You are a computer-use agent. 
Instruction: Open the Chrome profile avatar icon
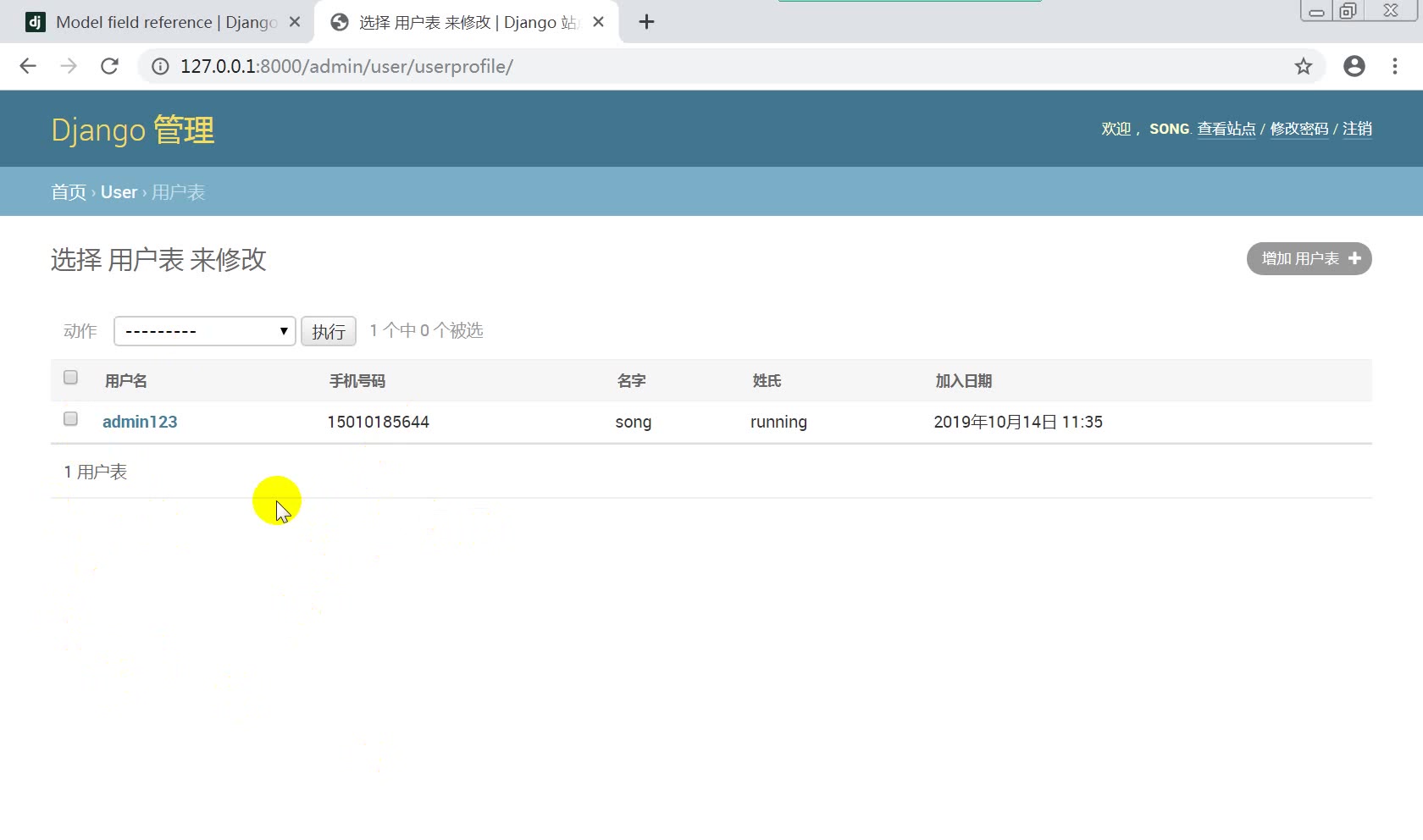coord(1354,66)
